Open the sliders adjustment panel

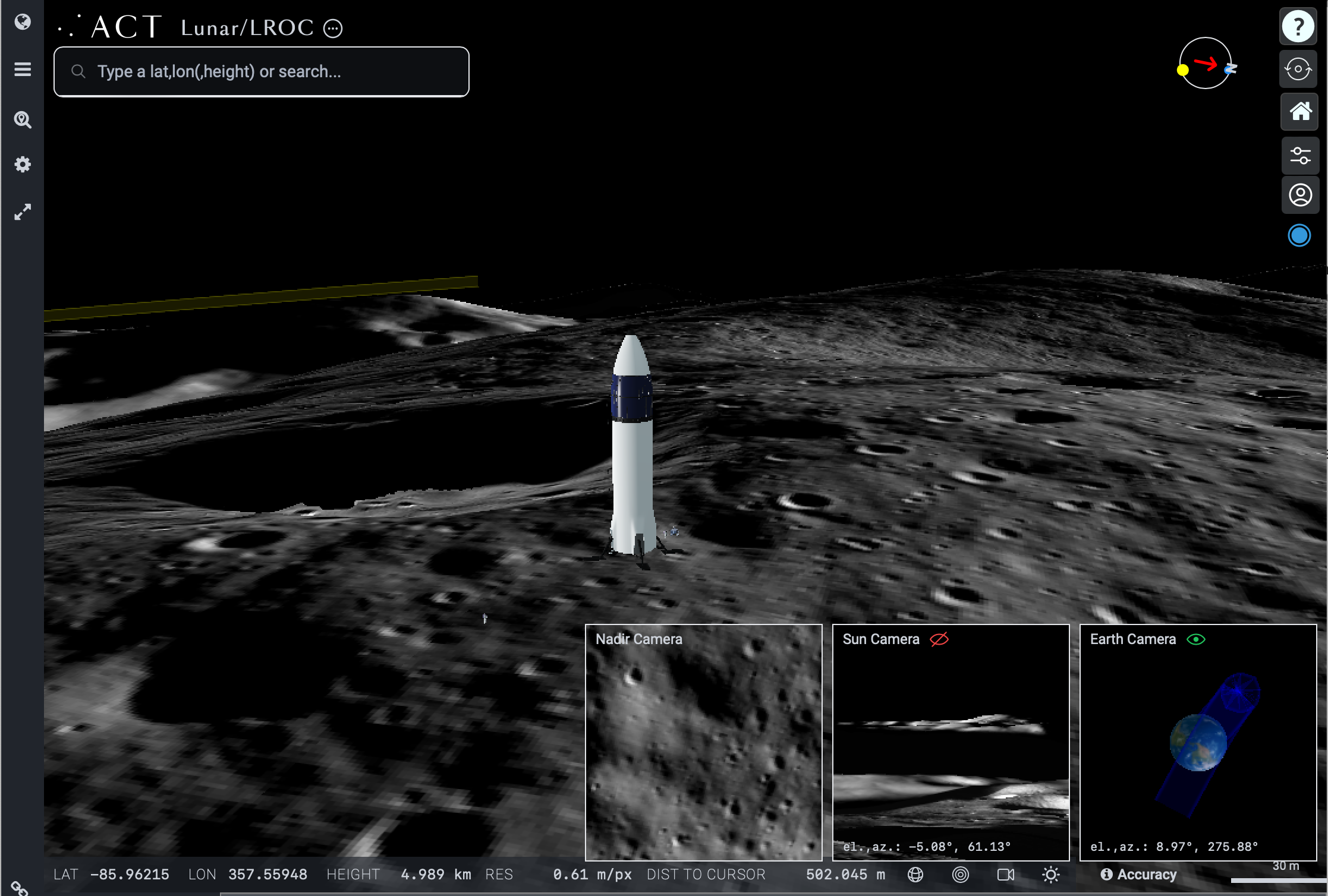point(1299,156)
